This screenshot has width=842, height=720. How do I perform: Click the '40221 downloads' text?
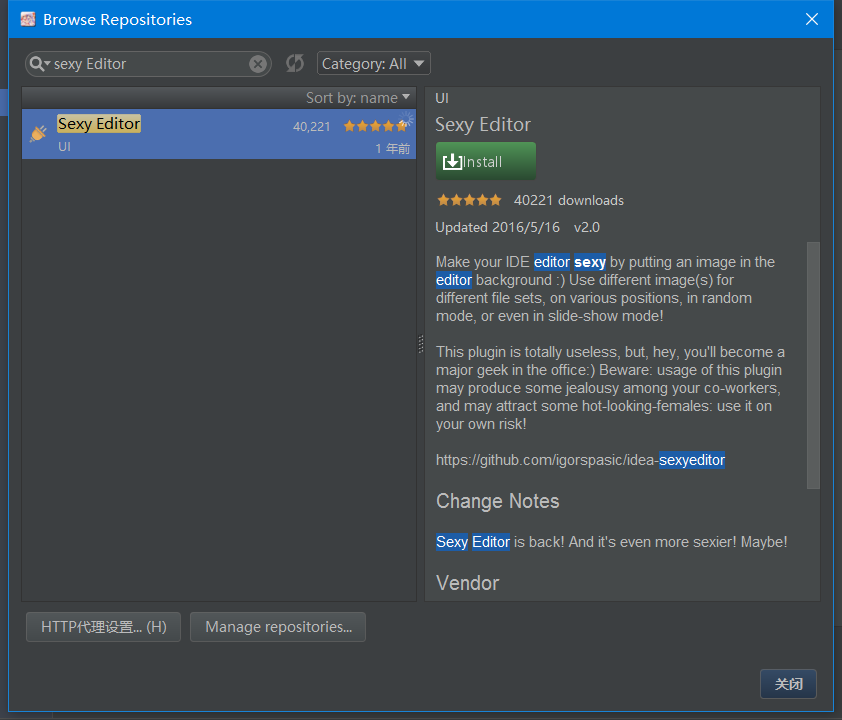[569, 200]
